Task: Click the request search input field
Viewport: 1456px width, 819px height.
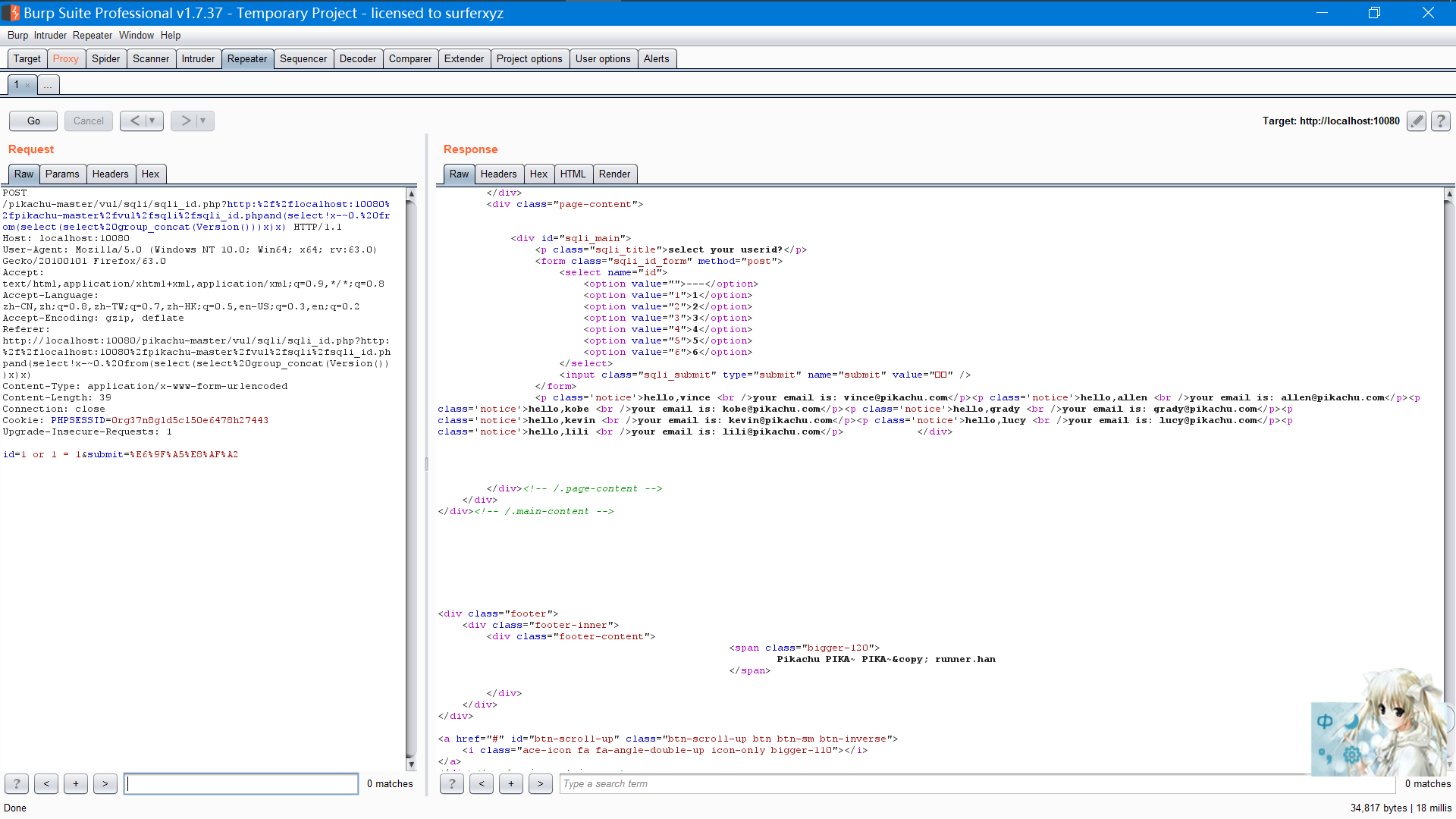Action: pyautogui.click(x=241, y=783)
